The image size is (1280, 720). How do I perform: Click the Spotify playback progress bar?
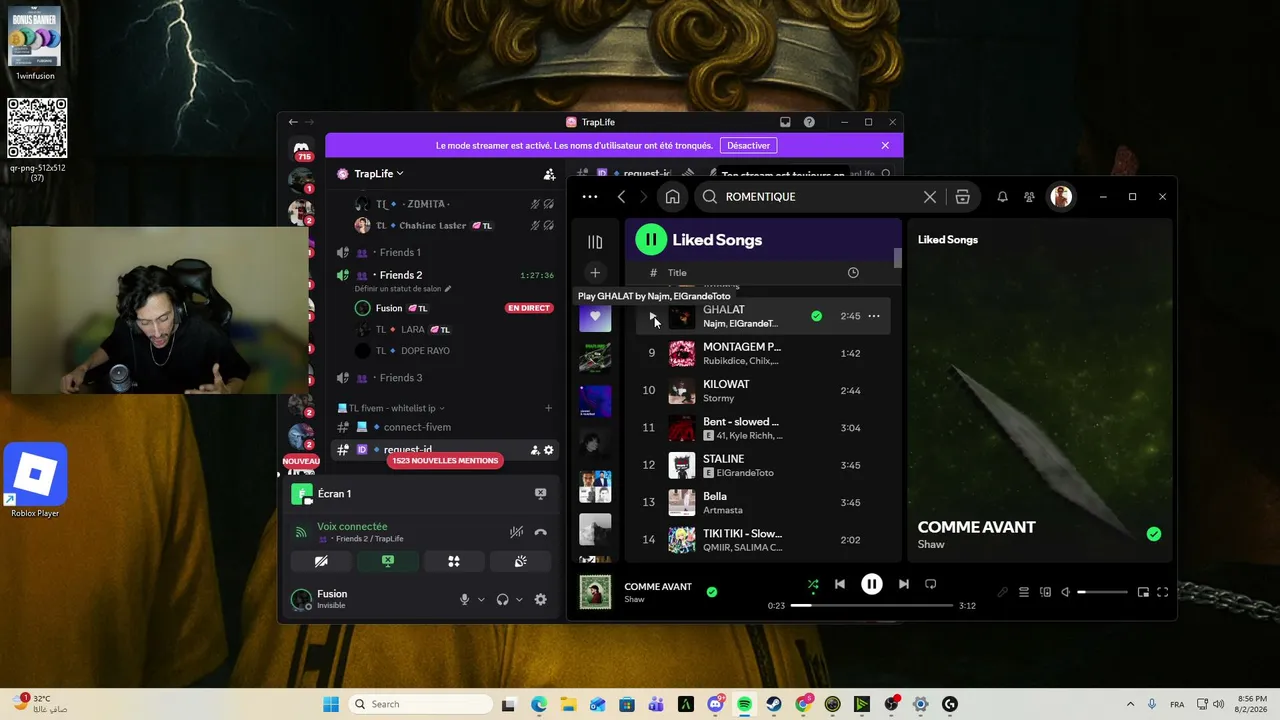(x=871, y=605)
